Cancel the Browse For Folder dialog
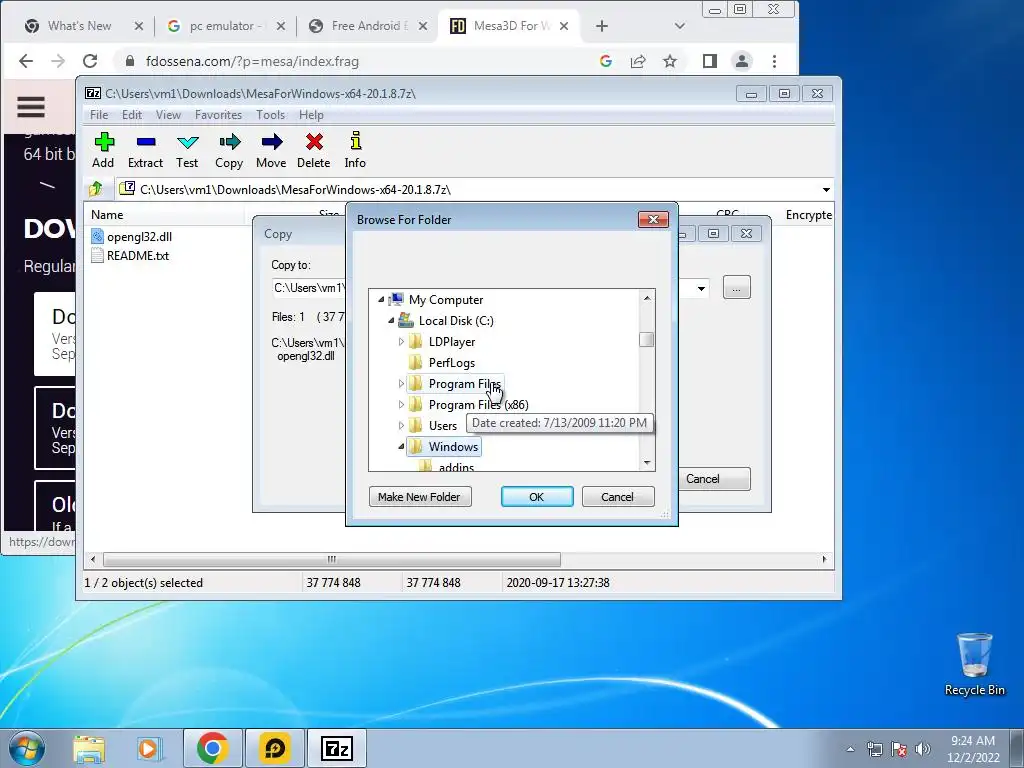 coord(617,497)
